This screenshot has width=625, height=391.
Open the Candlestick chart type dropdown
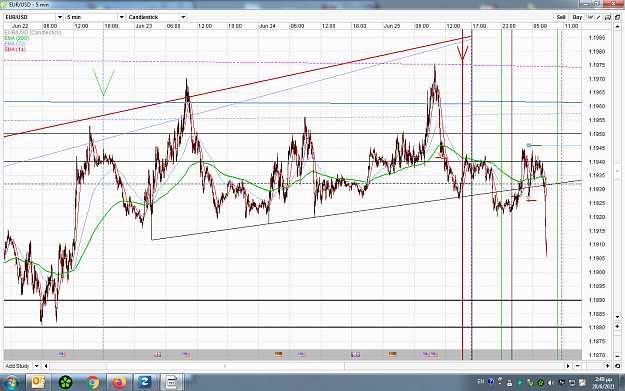[183, 17]
